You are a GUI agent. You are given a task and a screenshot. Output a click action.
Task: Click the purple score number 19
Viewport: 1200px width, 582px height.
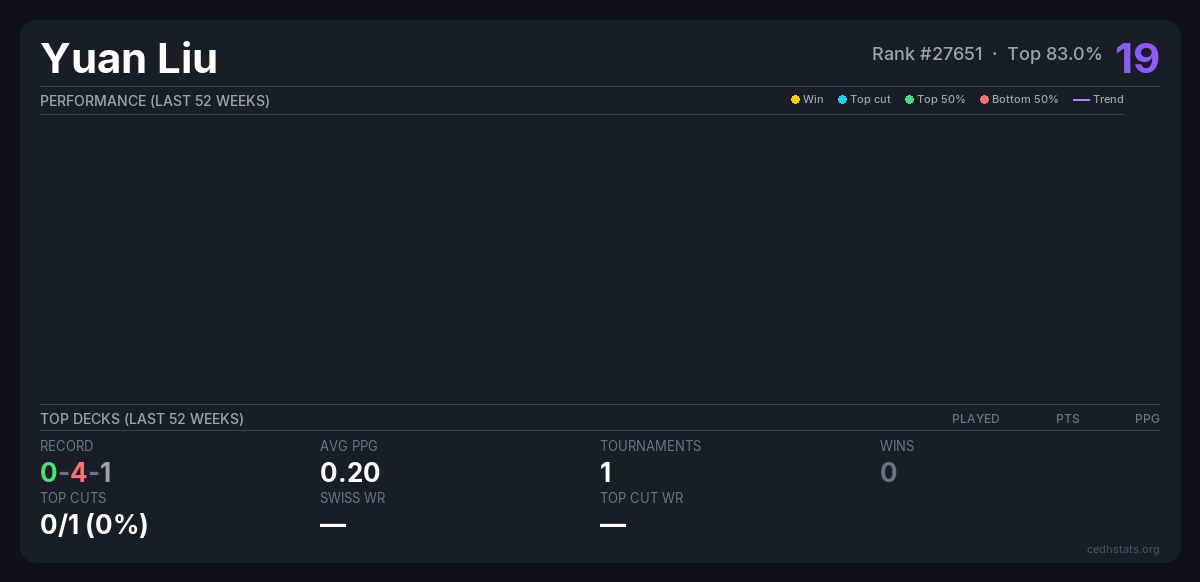coord(1137,58)
